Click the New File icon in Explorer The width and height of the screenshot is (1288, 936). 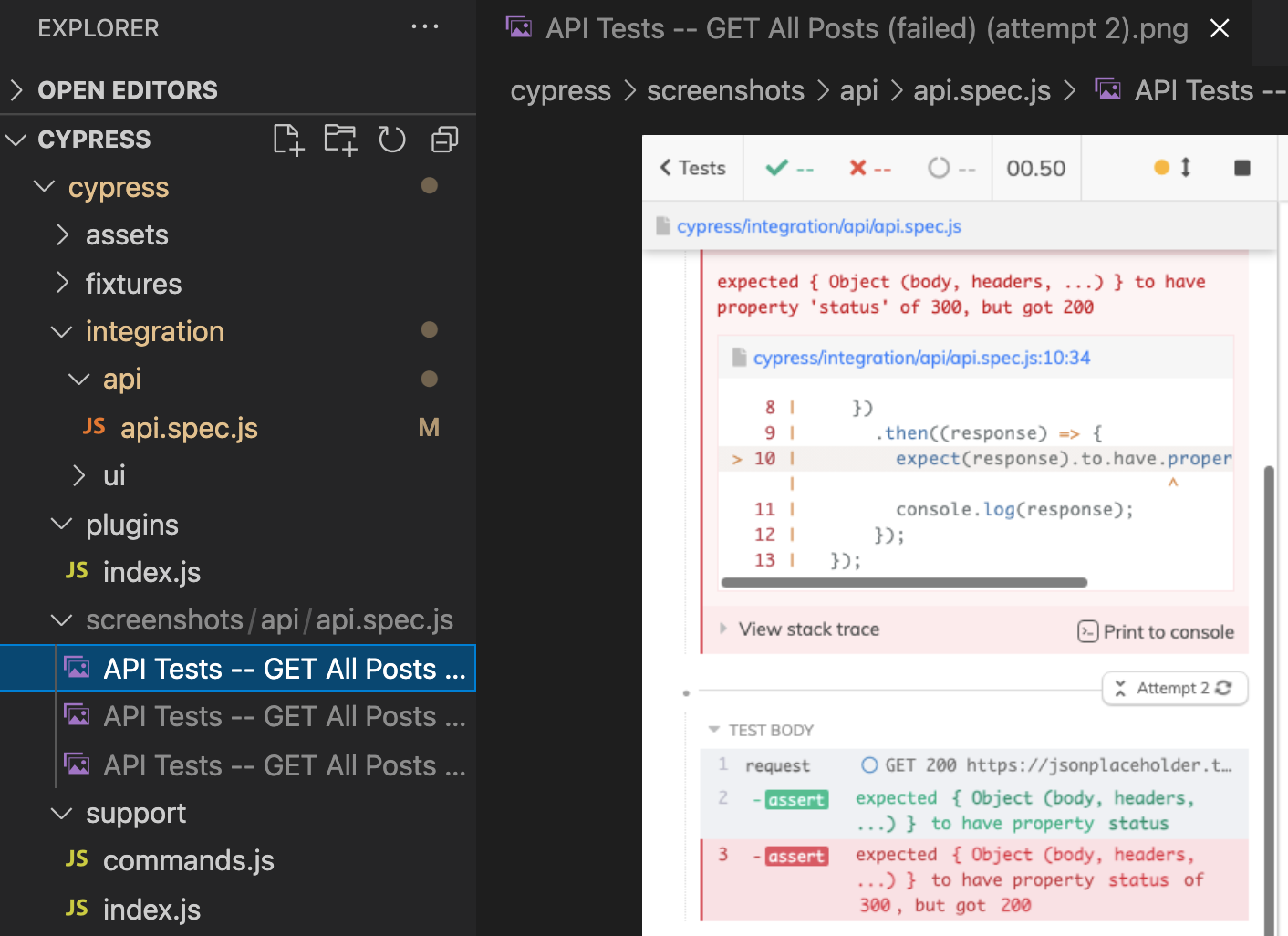click(288, 140)
